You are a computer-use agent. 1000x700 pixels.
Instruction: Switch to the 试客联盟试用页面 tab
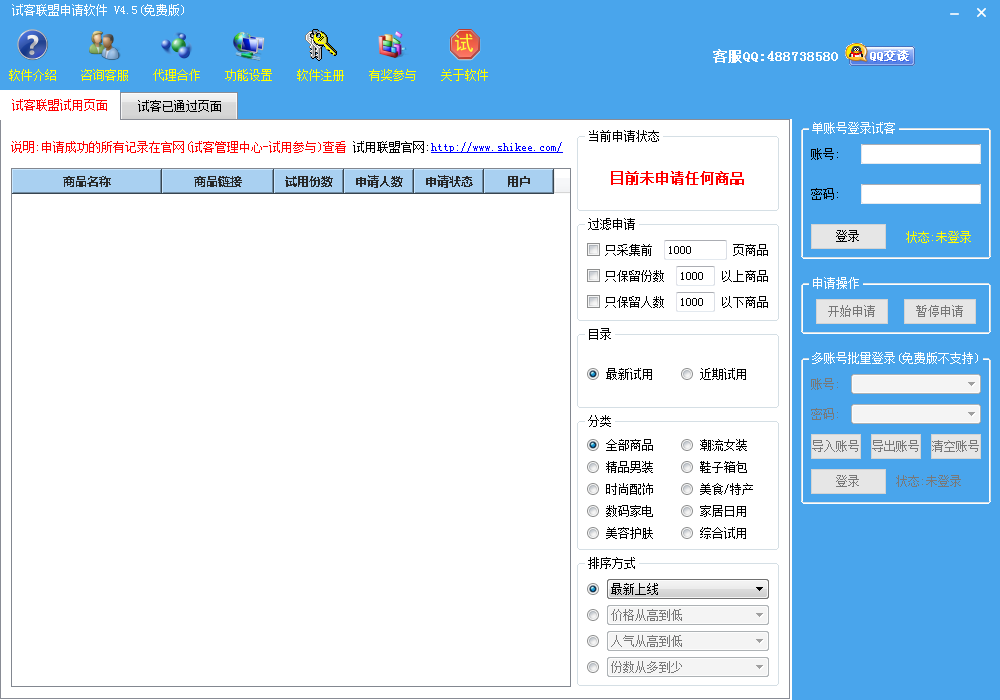point(60,105)
